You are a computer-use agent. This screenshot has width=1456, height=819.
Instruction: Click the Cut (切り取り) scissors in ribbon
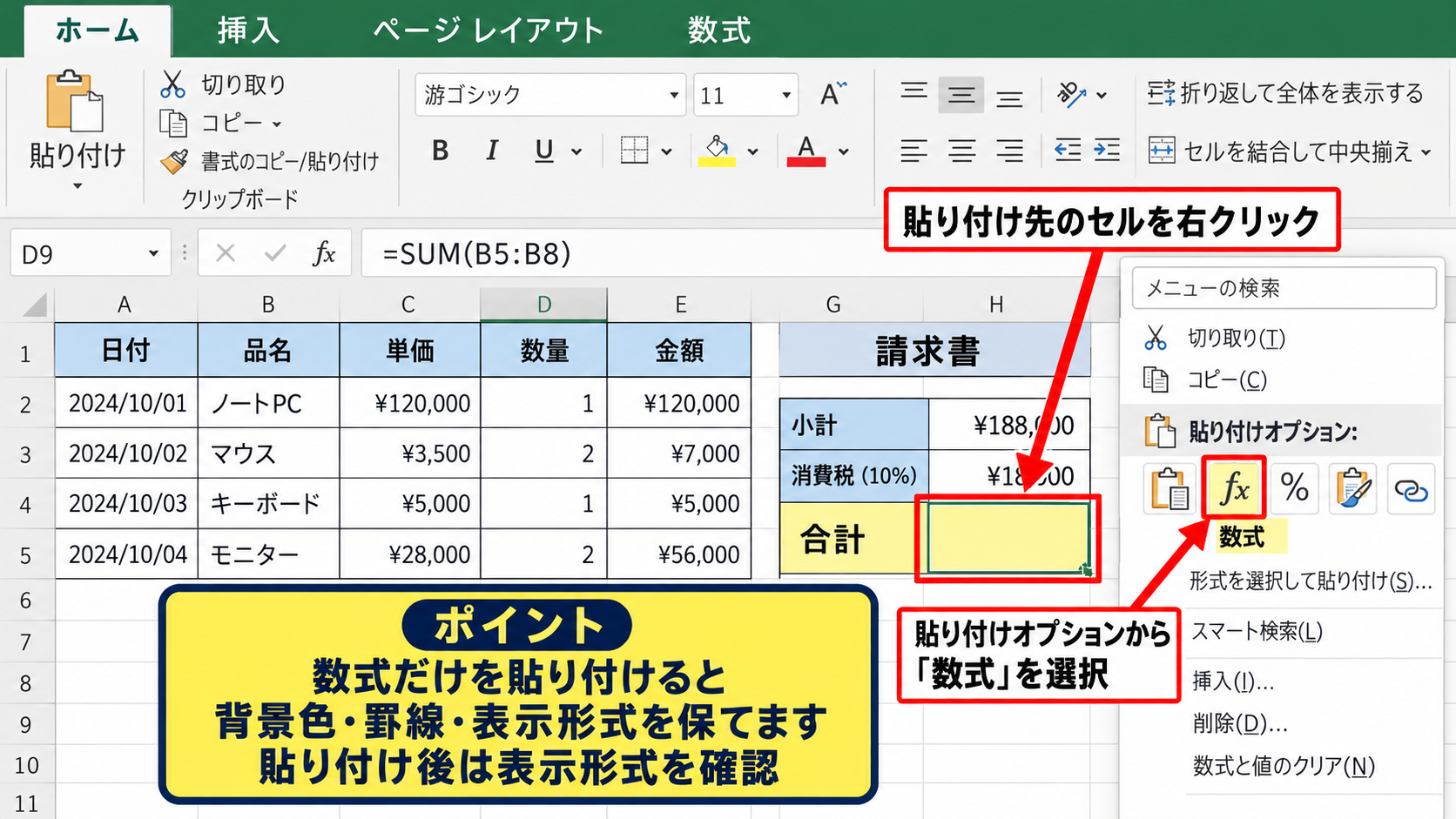click(x=173, y=84)
